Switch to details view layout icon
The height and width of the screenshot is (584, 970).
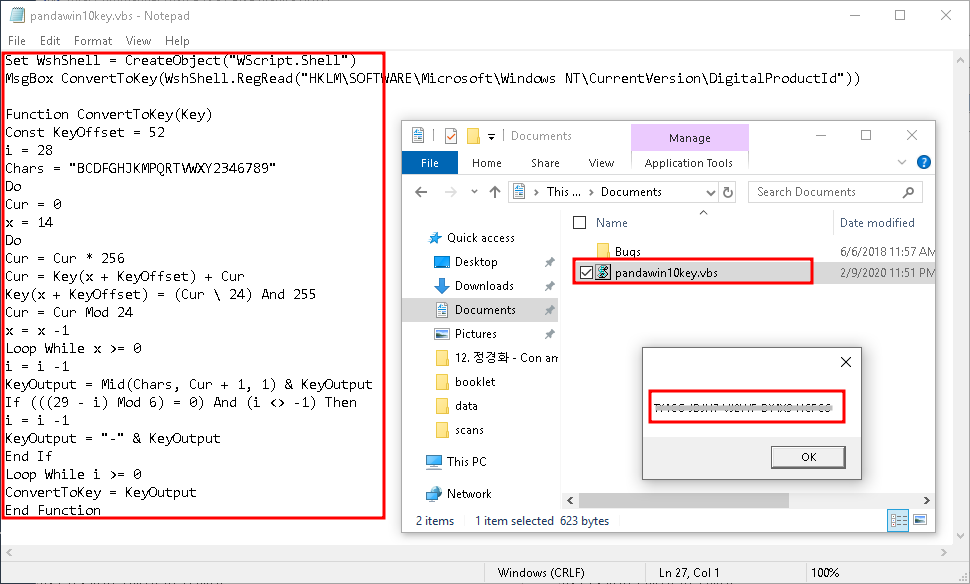[898, 520]
